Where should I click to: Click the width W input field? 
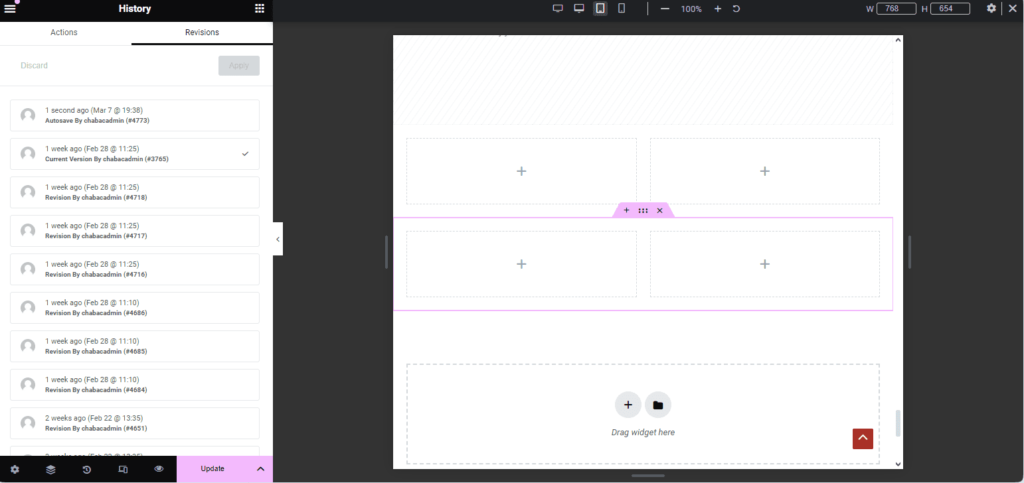[896, 8]
